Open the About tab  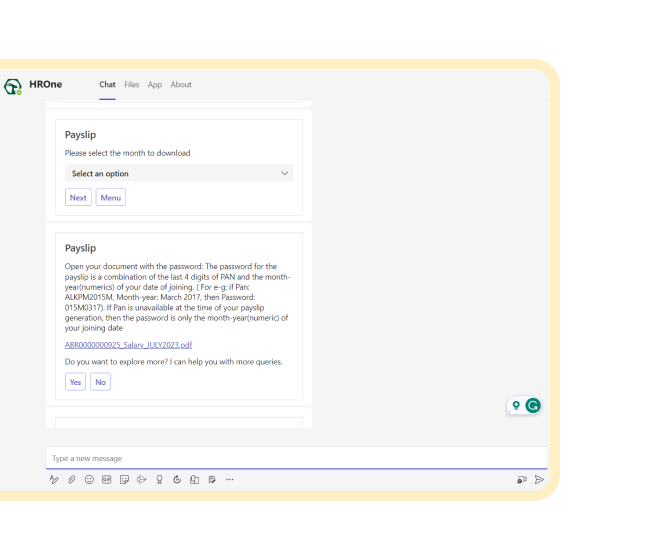coord(181,85)
